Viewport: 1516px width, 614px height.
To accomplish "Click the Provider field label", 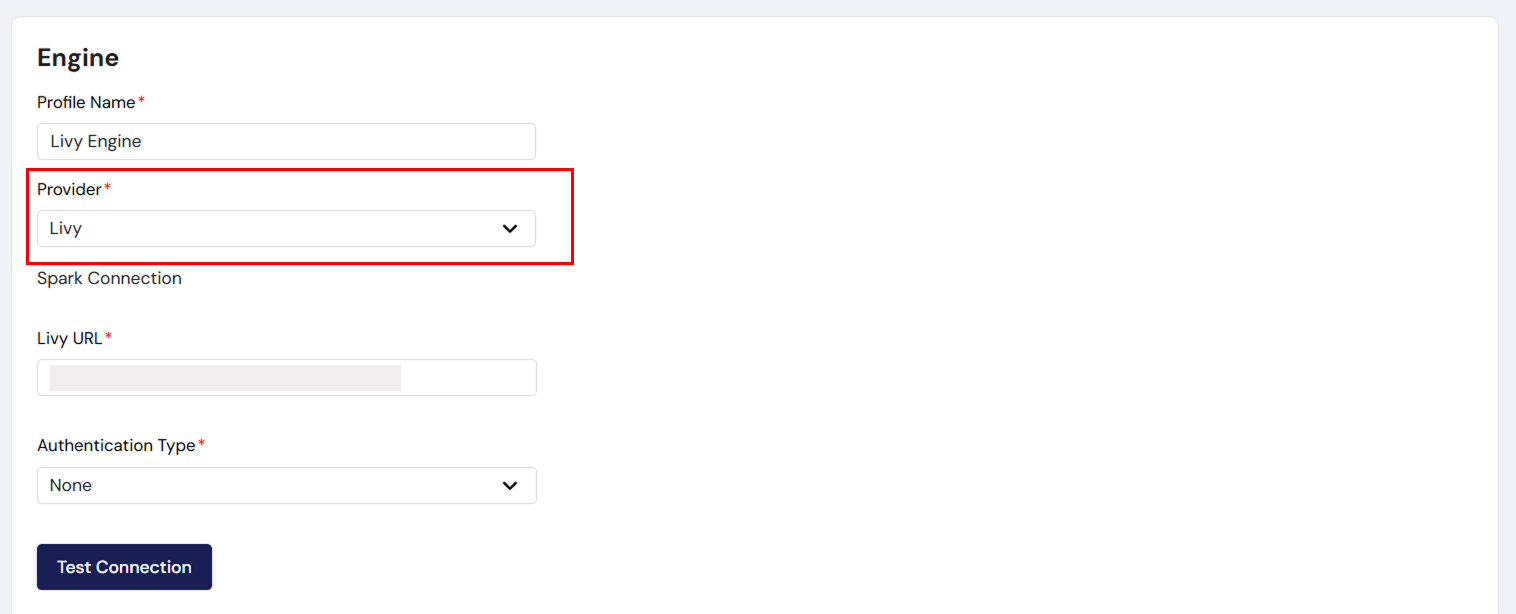I will click(69, 189).
